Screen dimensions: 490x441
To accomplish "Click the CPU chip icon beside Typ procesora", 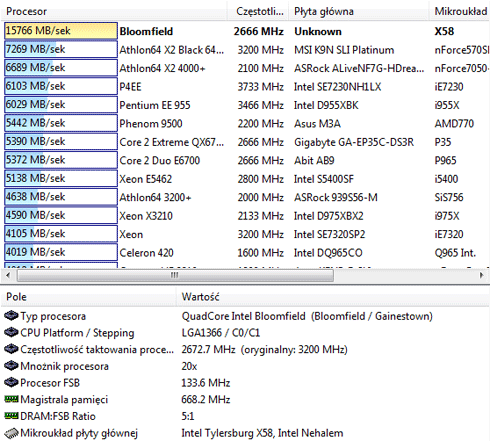I will (x=11, y=316).
